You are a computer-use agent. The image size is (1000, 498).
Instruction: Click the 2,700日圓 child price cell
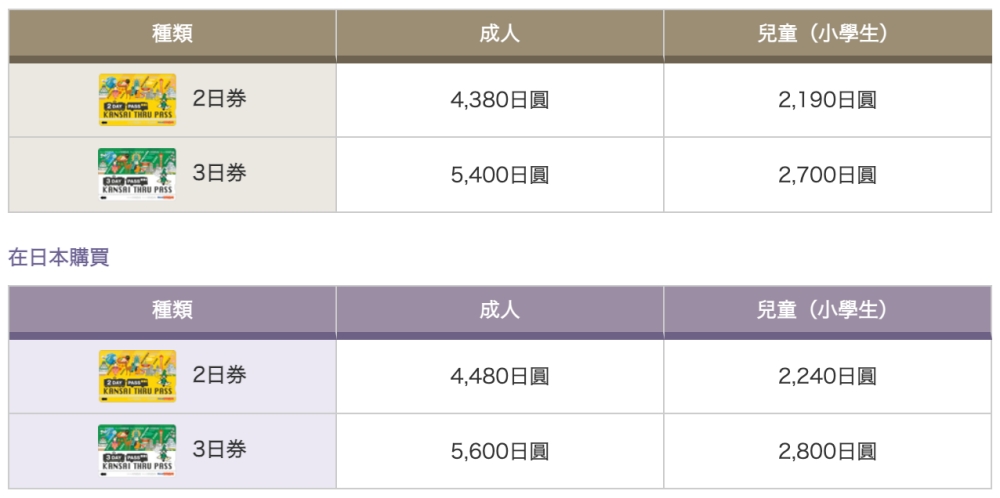coord(827,175)
